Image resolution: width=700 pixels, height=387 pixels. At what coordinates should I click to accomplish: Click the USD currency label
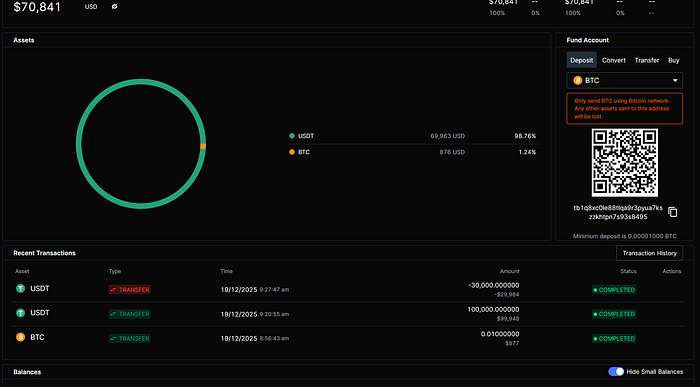pyautogui.click(x=91, y=7)
